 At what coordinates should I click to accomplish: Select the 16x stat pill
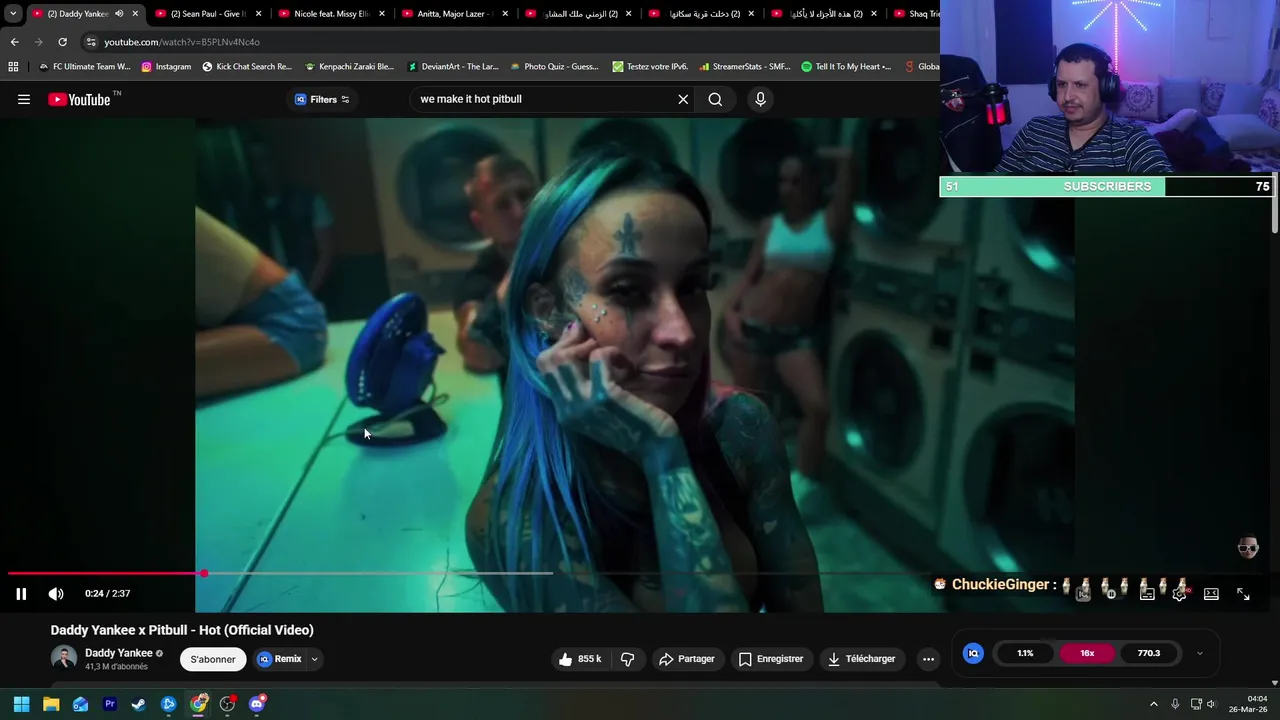click(1087, 653)
